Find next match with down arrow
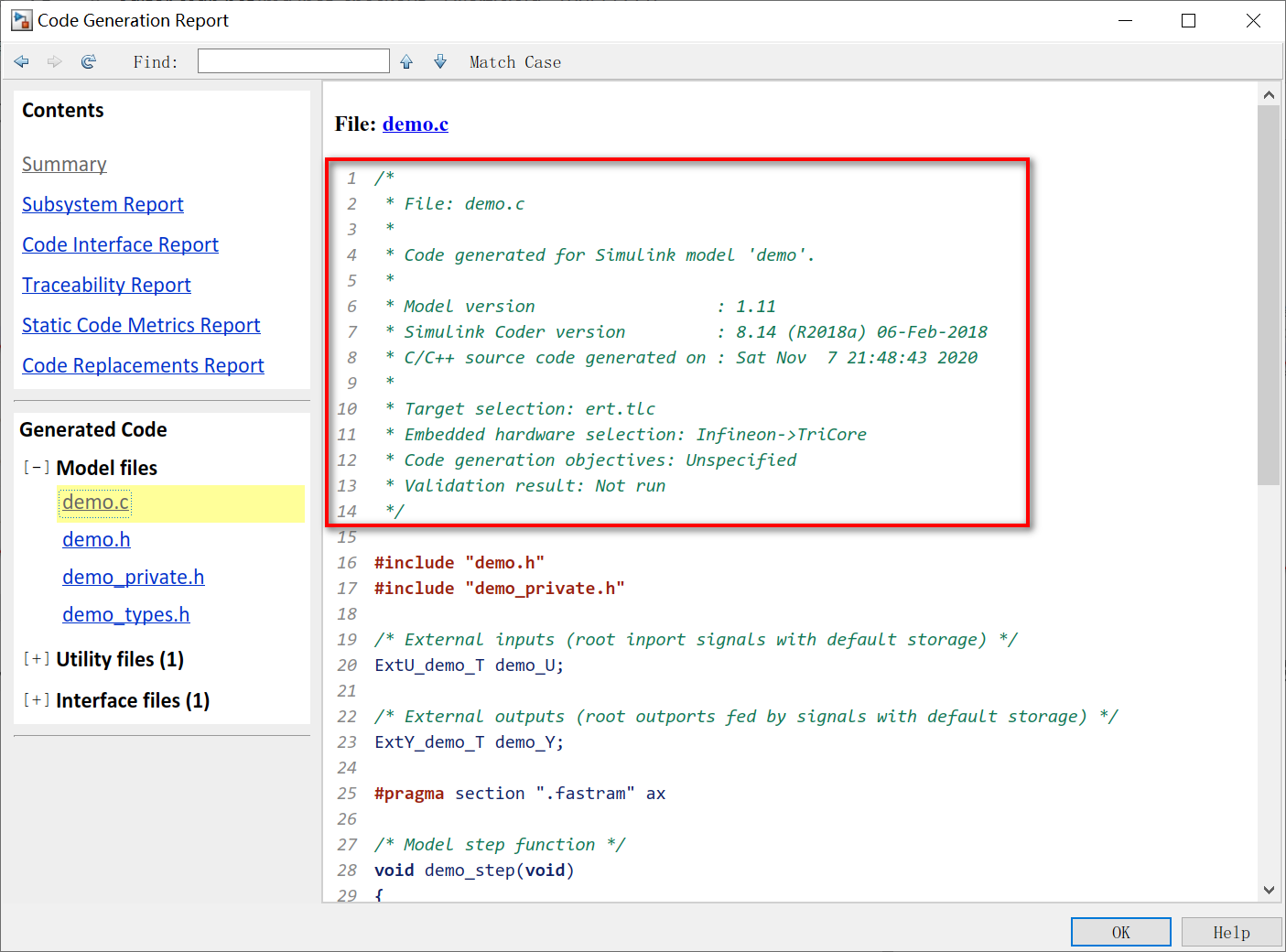1286x952 pixels. [x=440, y=61]
